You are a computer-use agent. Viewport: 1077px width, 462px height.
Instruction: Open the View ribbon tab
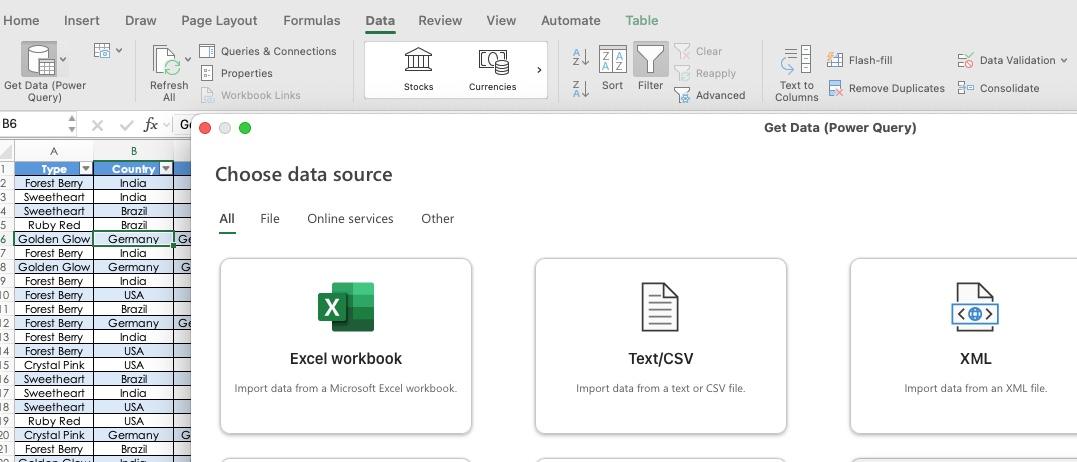501,21
